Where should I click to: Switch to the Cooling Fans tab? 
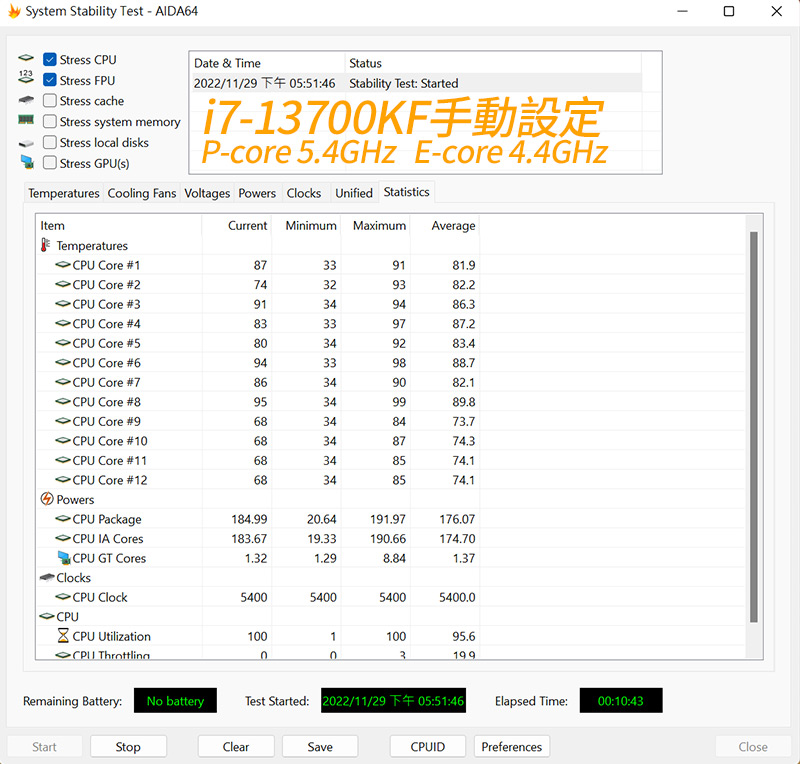(142, 193)
